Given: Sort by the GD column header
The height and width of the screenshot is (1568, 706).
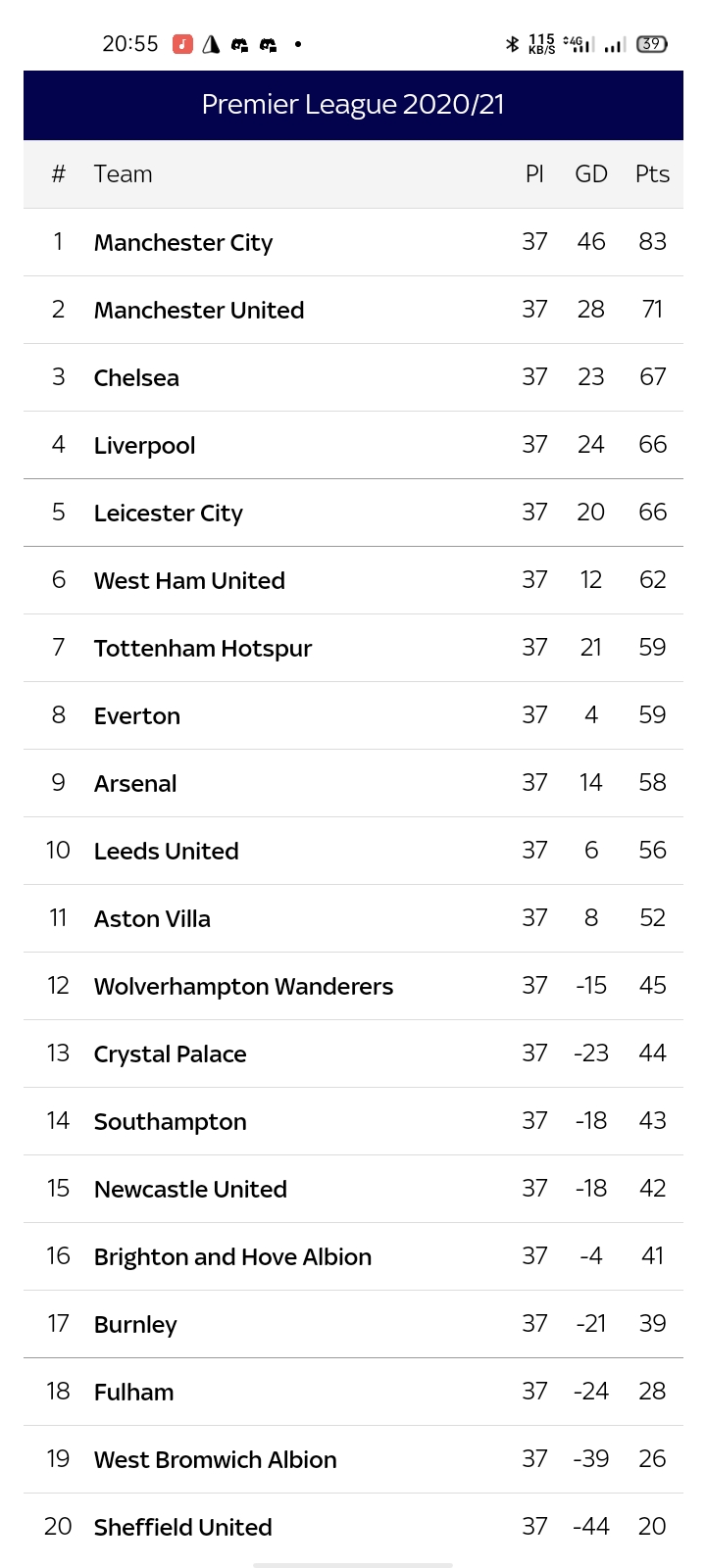Looking at the screenshot, I should coord(591,174).
